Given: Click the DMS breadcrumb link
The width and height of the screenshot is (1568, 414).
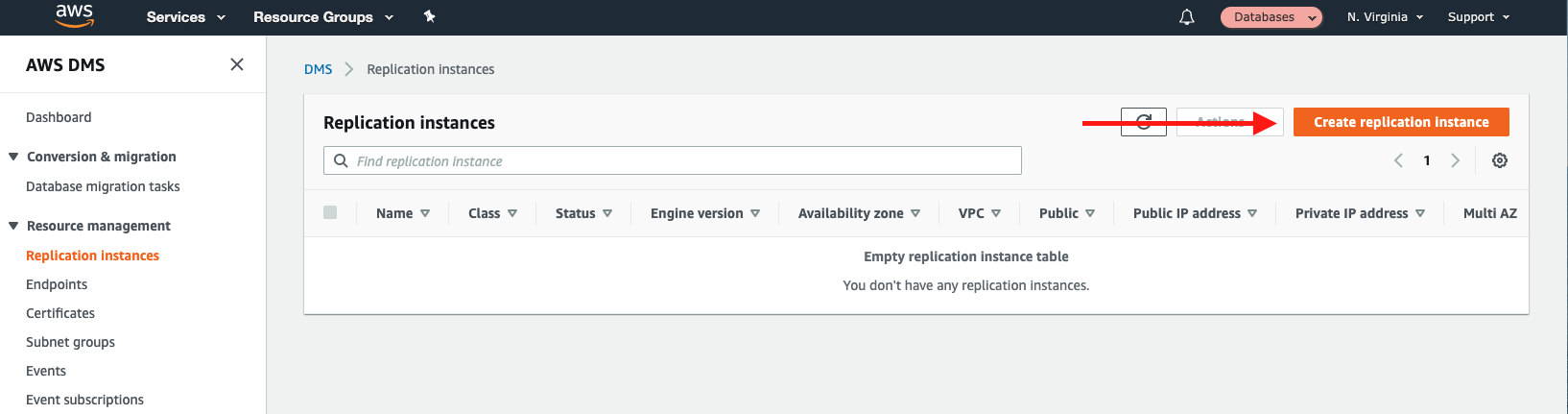Looking at the screenshot, I should (318, 69).
